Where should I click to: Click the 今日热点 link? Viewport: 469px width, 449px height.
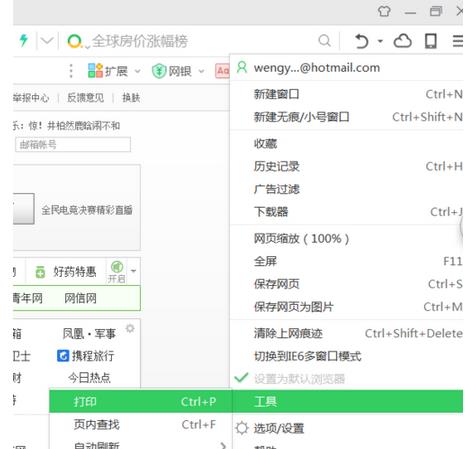click(x=89, y=377)
